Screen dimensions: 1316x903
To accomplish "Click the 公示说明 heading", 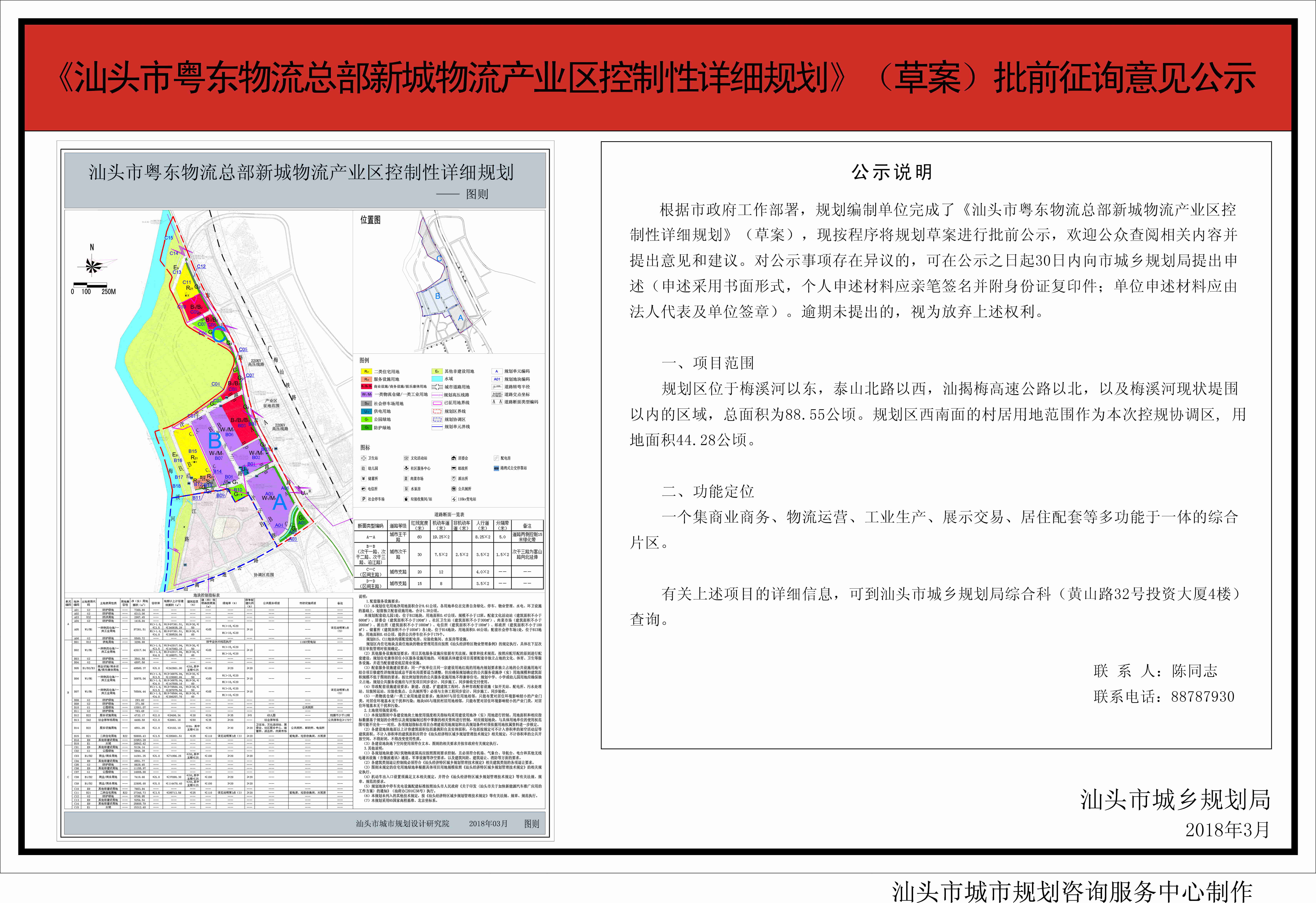I will coord(892,172).
